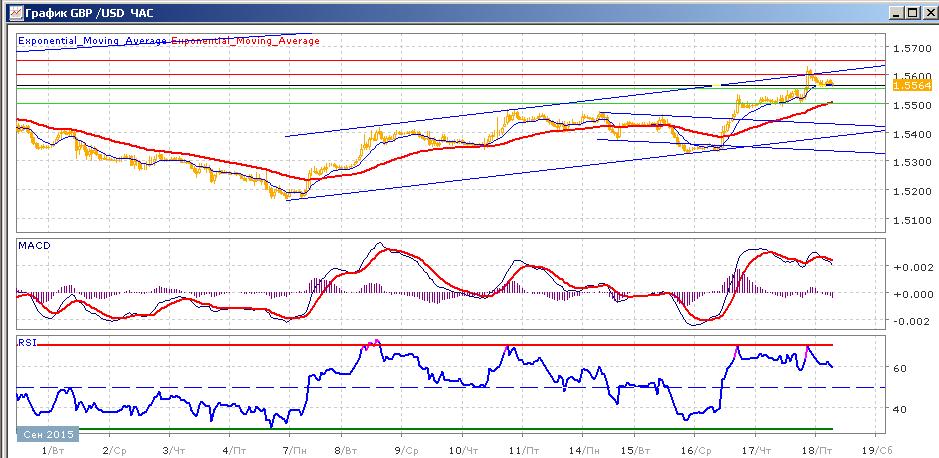The width and height of the screenshot is (939, 458).
Task: Minimize the GBP/USD chart window
Action: click(896, 12)
